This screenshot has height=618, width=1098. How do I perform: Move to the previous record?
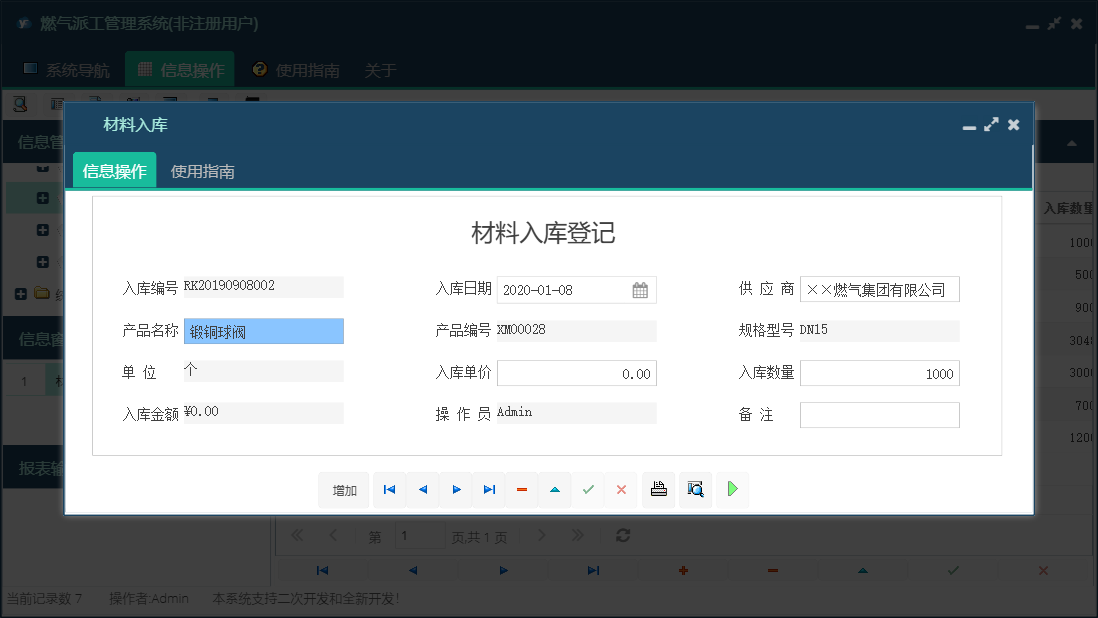click(422, 490)
